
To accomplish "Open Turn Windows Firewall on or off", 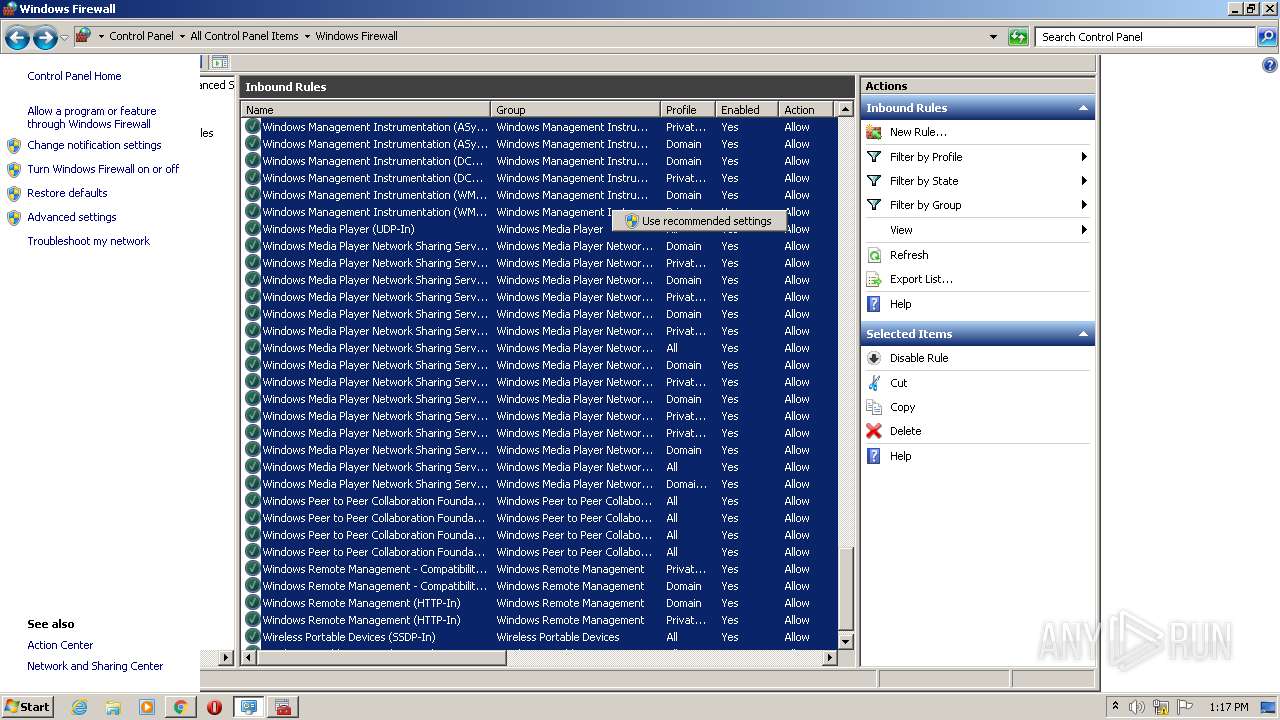I will pos(103,169).
